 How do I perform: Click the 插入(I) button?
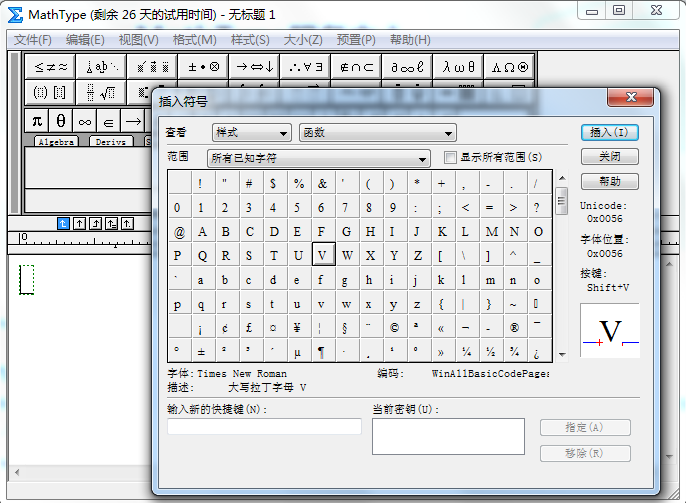[609, 133]
